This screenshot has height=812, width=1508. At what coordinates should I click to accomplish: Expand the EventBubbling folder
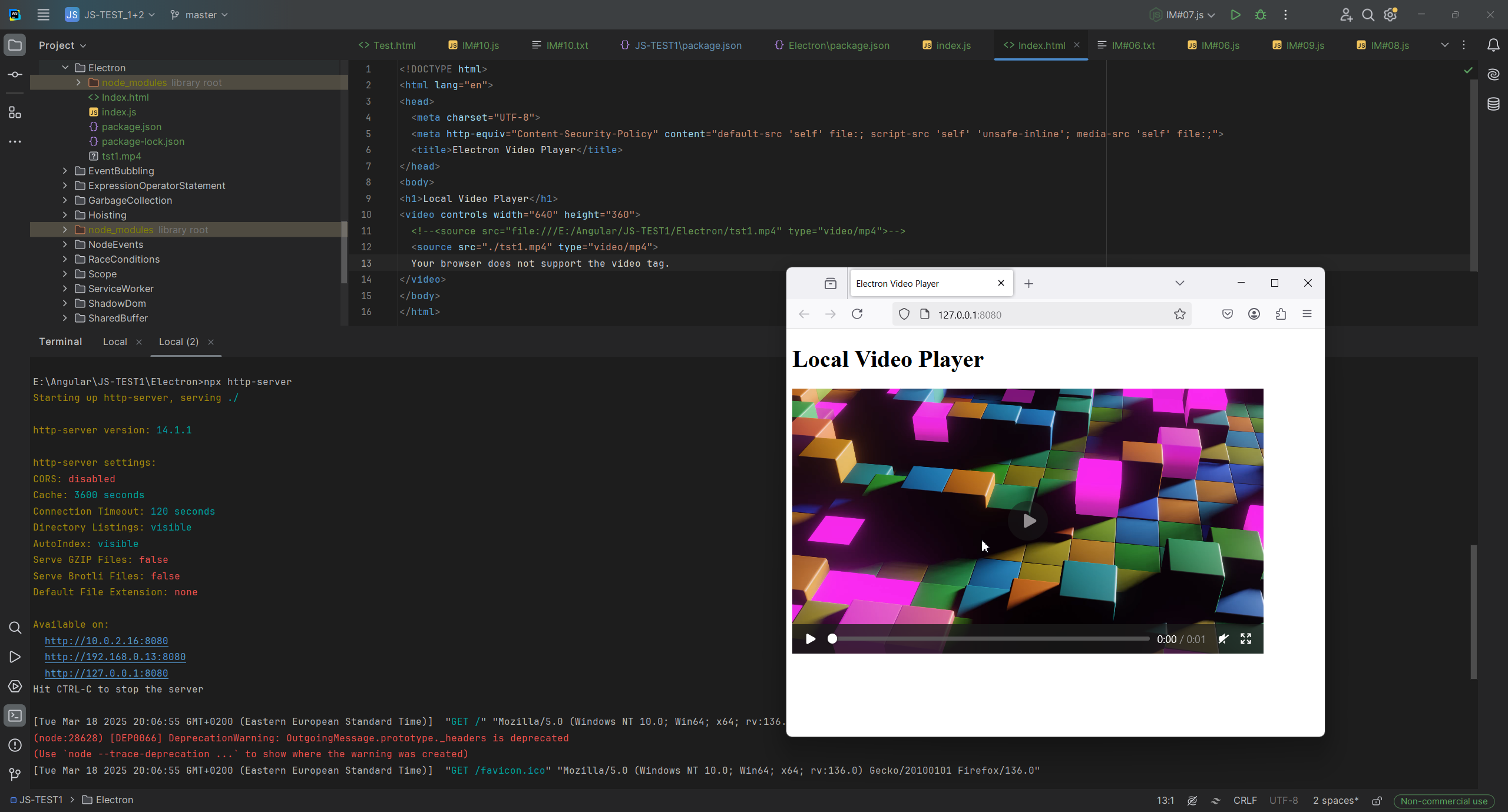pyautogui.click(x=65, y=171)
